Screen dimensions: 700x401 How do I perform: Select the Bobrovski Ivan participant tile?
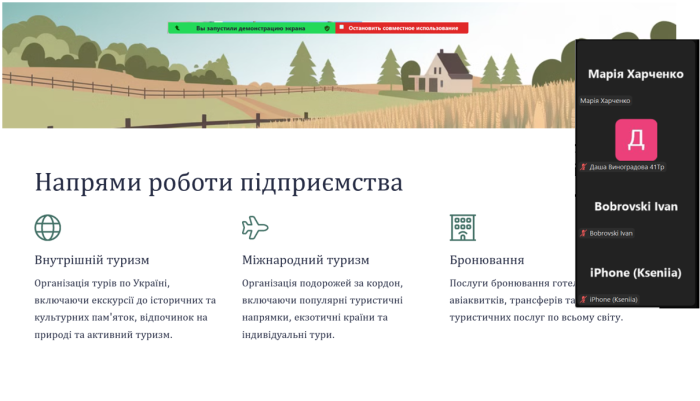[x=636, y=207]
